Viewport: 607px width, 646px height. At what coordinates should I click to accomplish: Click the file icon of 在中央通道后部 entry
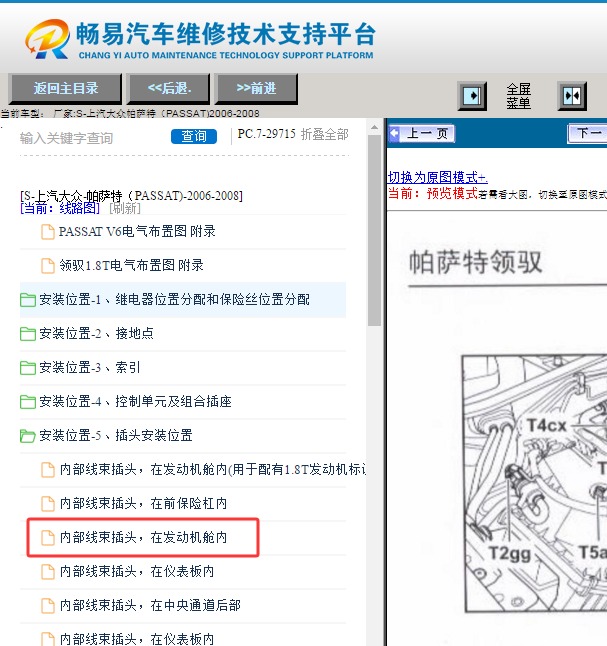tap(47, 606)
